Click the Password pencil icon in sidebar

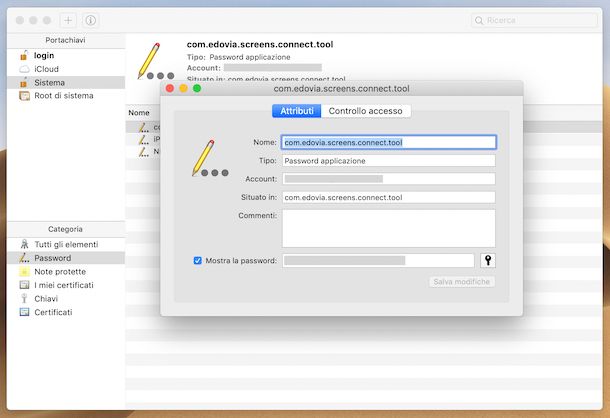point(25,258)
